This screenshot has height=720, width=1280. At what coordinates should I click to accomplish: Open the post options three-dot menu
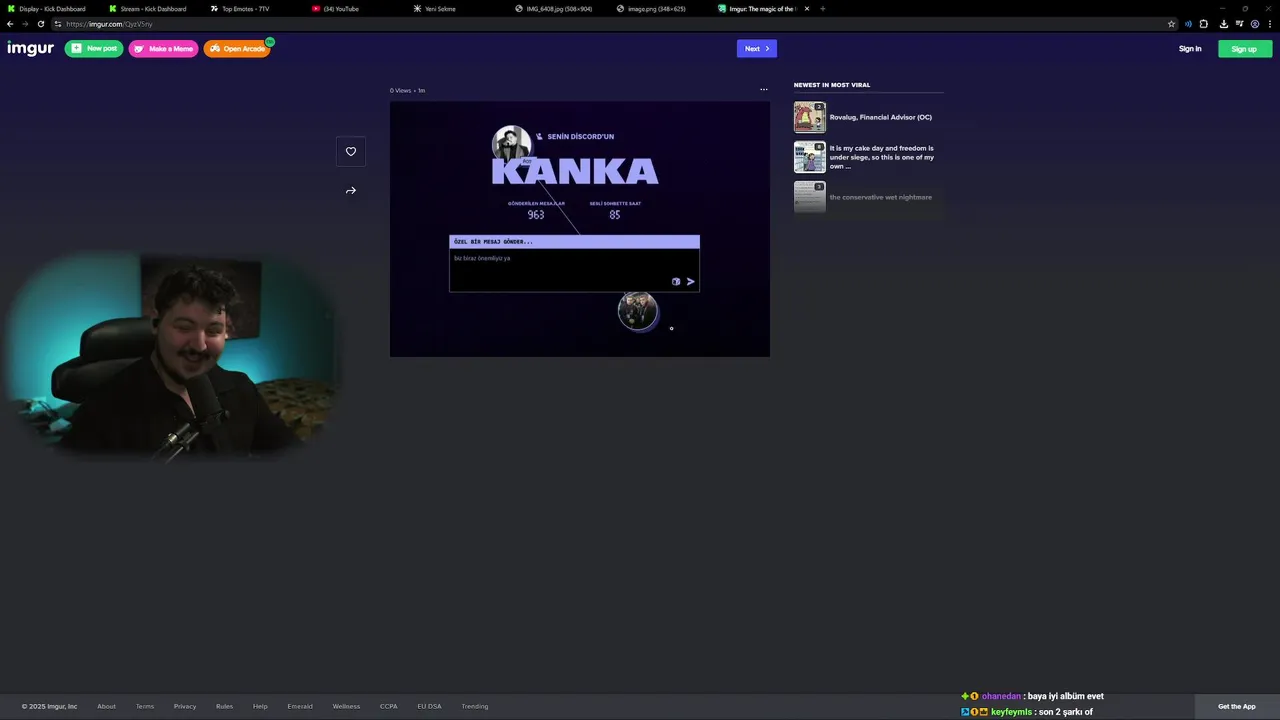[764, 90]
